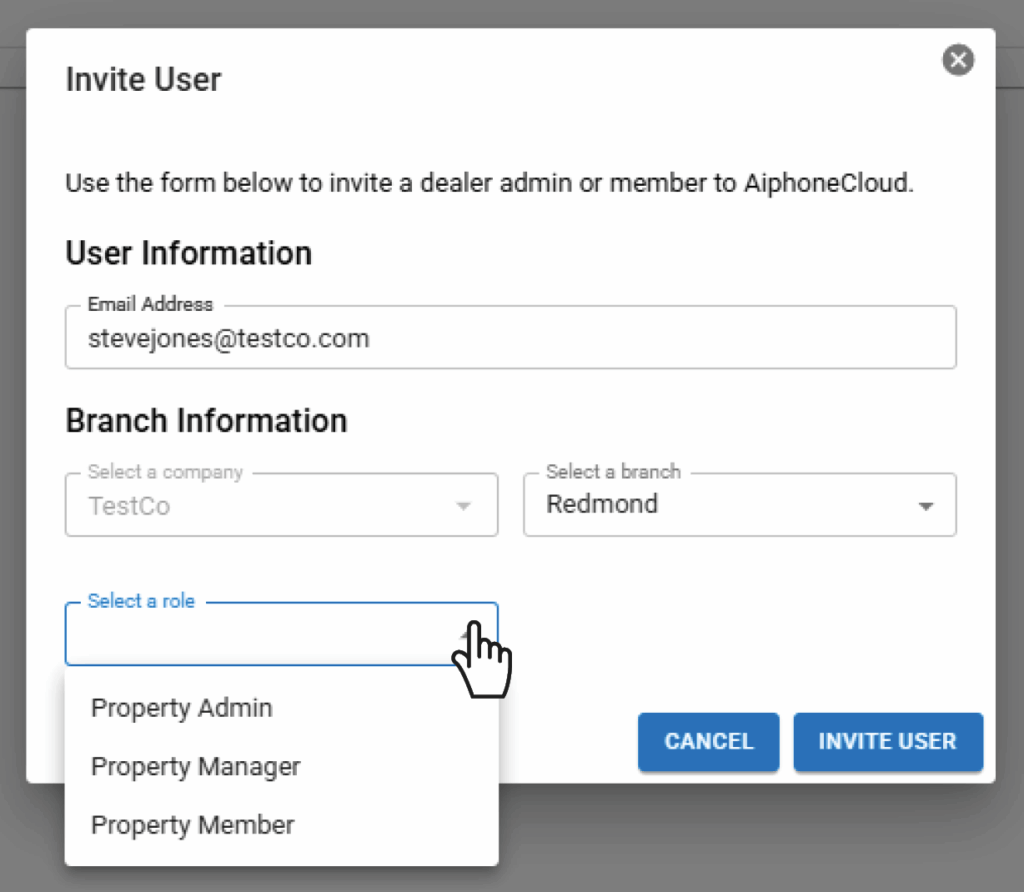1024x892 pixels.
Task: Choose Property Admin from role list
Action: pyautogui.click(x=182, y=708)
